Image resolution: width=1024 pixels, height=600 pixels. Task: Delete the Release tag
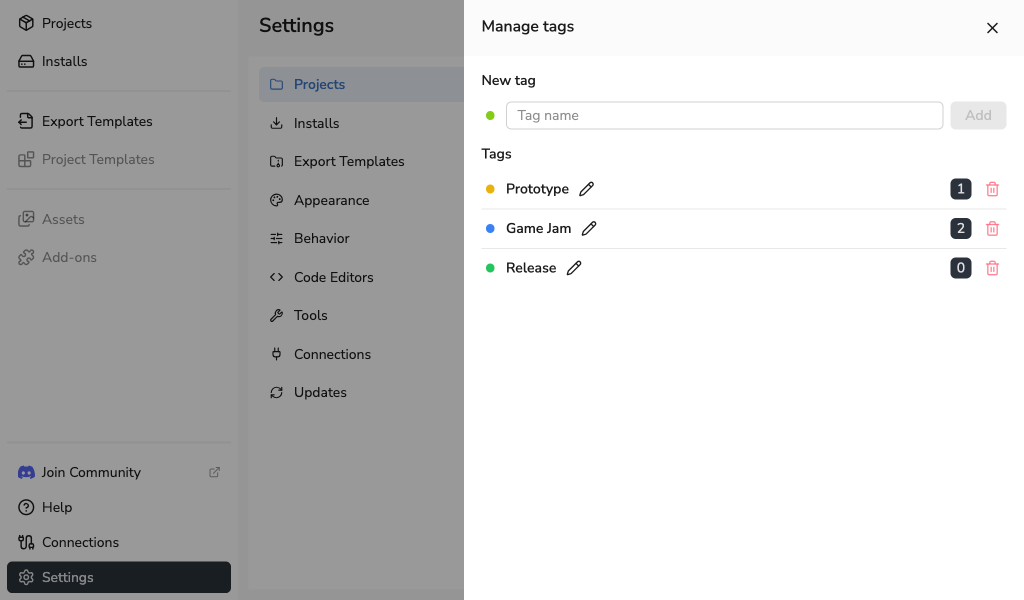pos(992,268)
